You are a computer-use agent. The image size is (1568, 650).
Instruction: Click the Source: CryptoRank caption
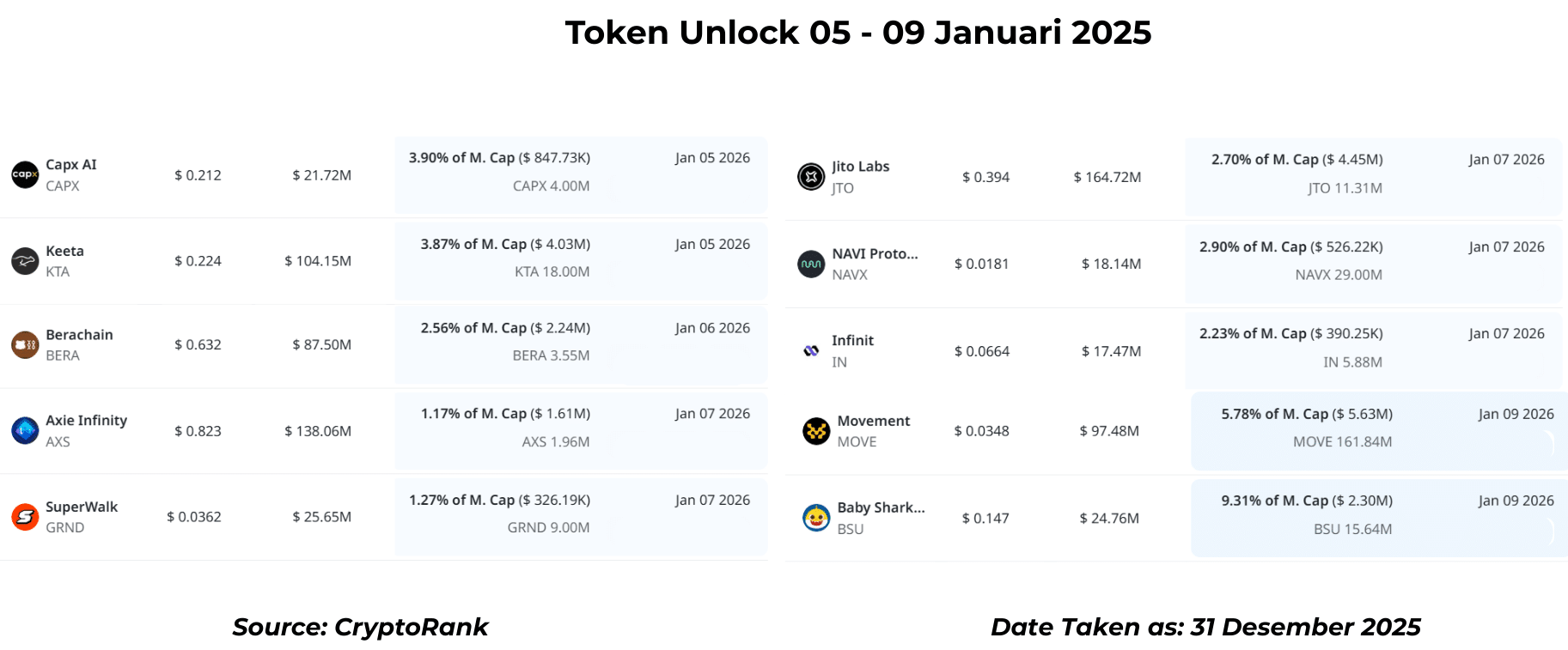click(x=360, y=627)
